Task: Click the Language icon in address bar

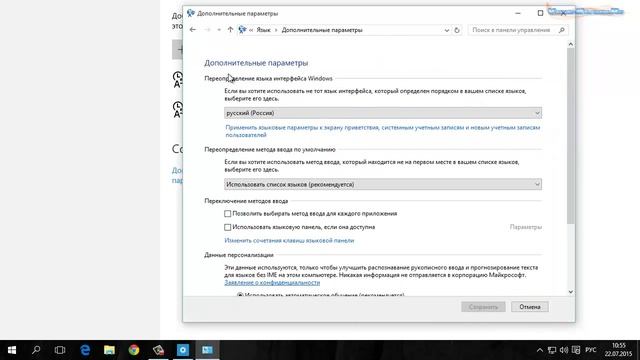Action: click(242, 30)
